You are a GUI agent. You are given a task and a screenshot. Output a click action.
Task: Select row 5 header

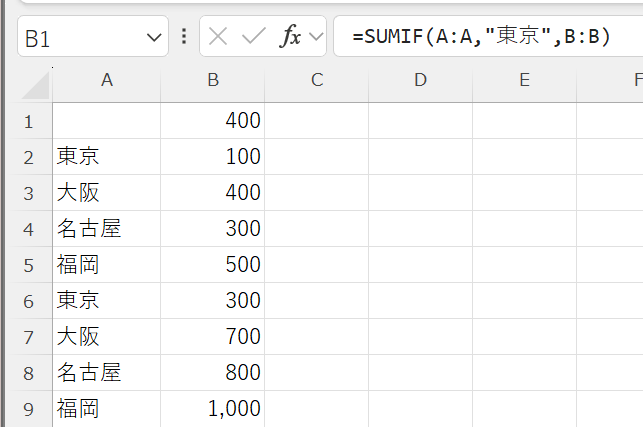click(x=28, y=265)
